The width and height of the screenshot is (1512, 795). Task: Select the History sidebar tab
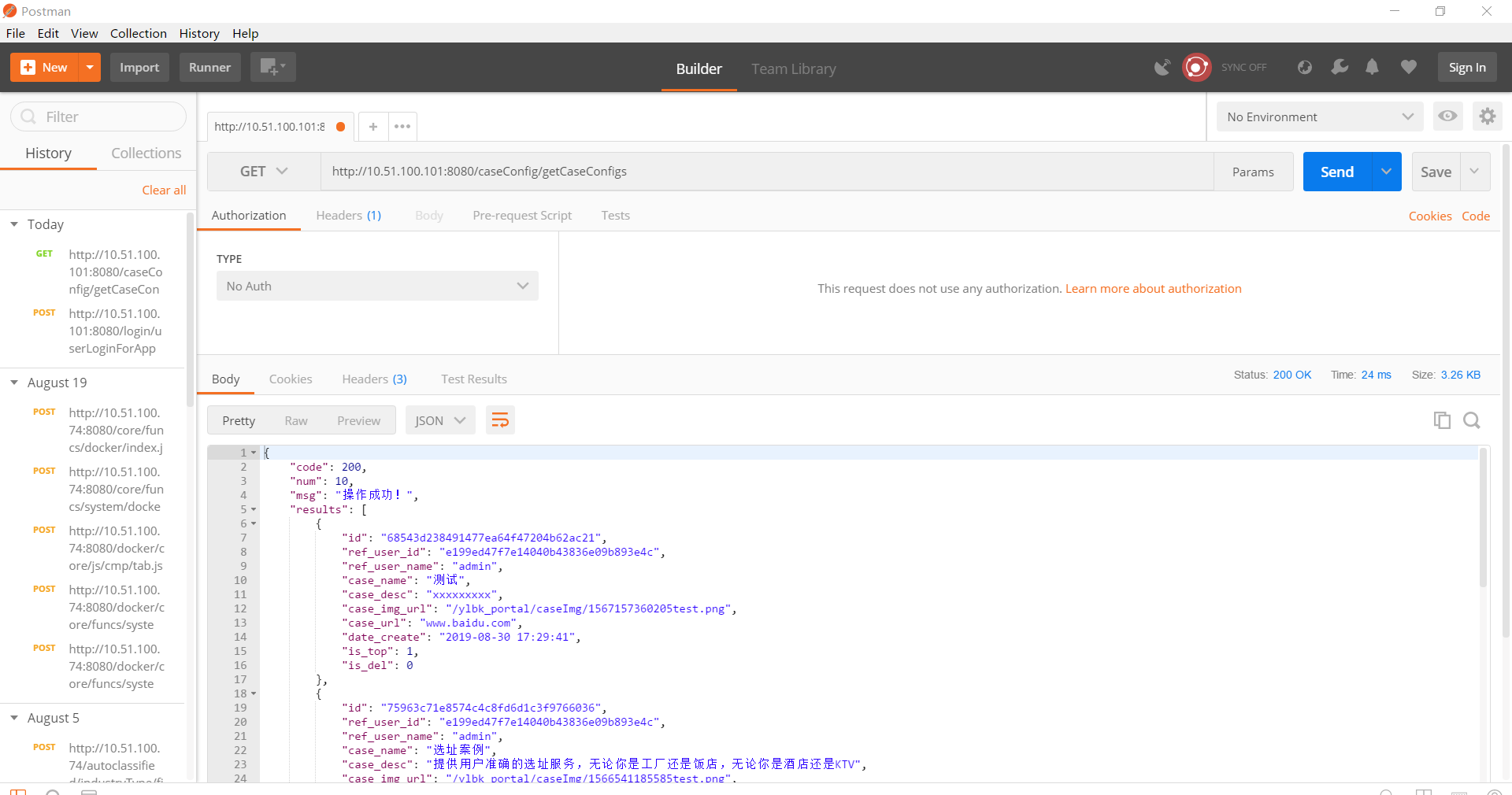click(48, 153)
